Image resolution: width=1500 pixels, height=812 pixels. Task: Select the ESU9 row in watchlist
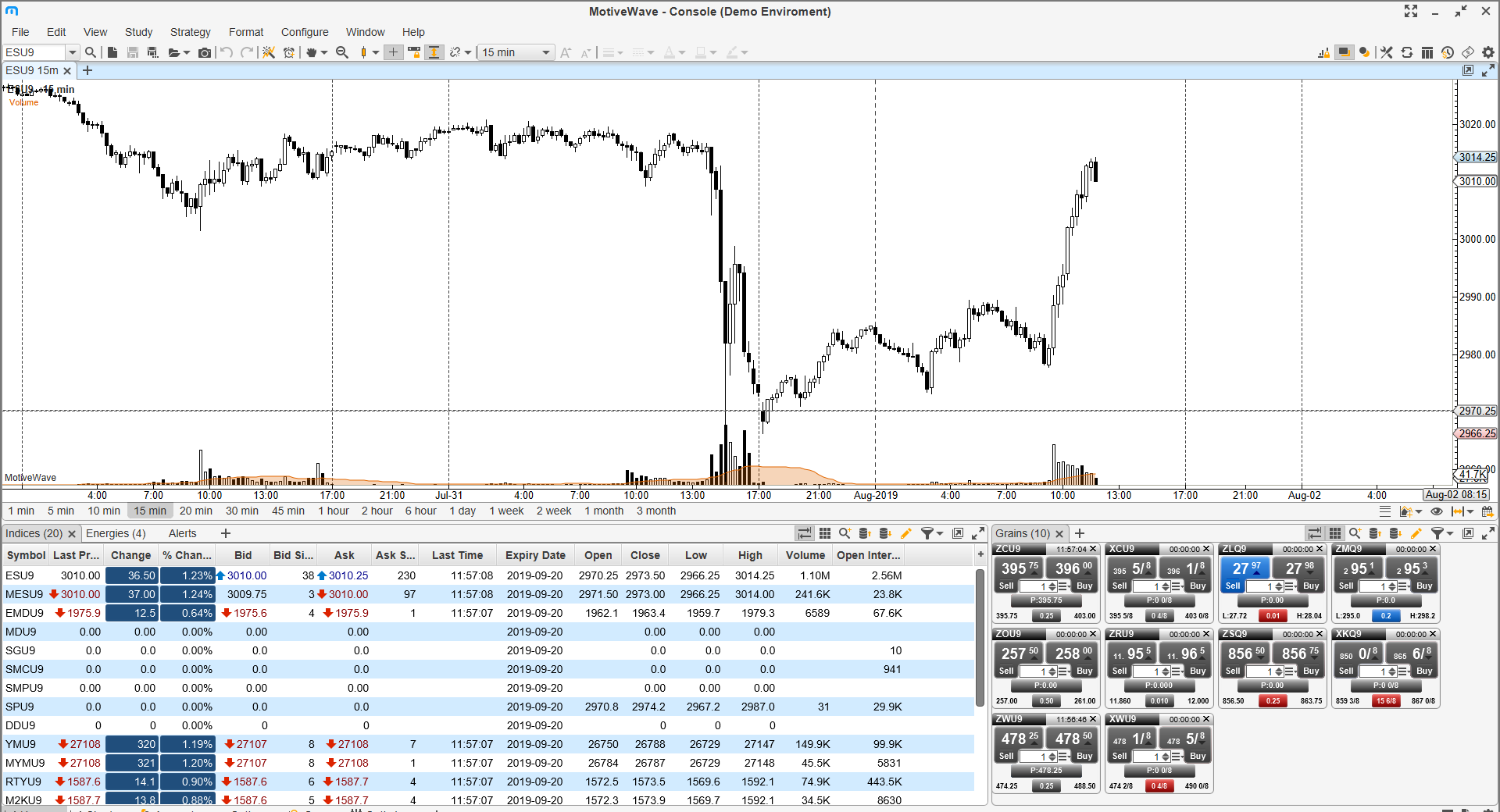[x=488, y=575]
